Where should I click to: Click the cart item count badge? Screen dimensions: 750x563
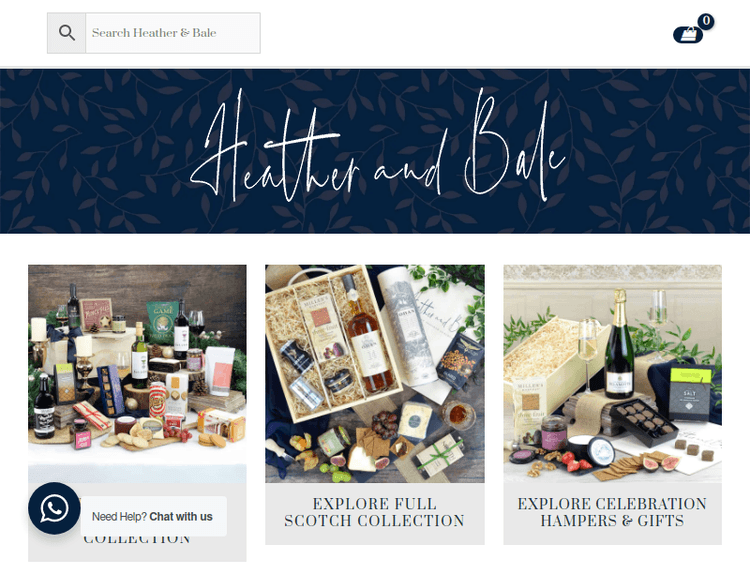pyautogui.click(x=706, y=22)
